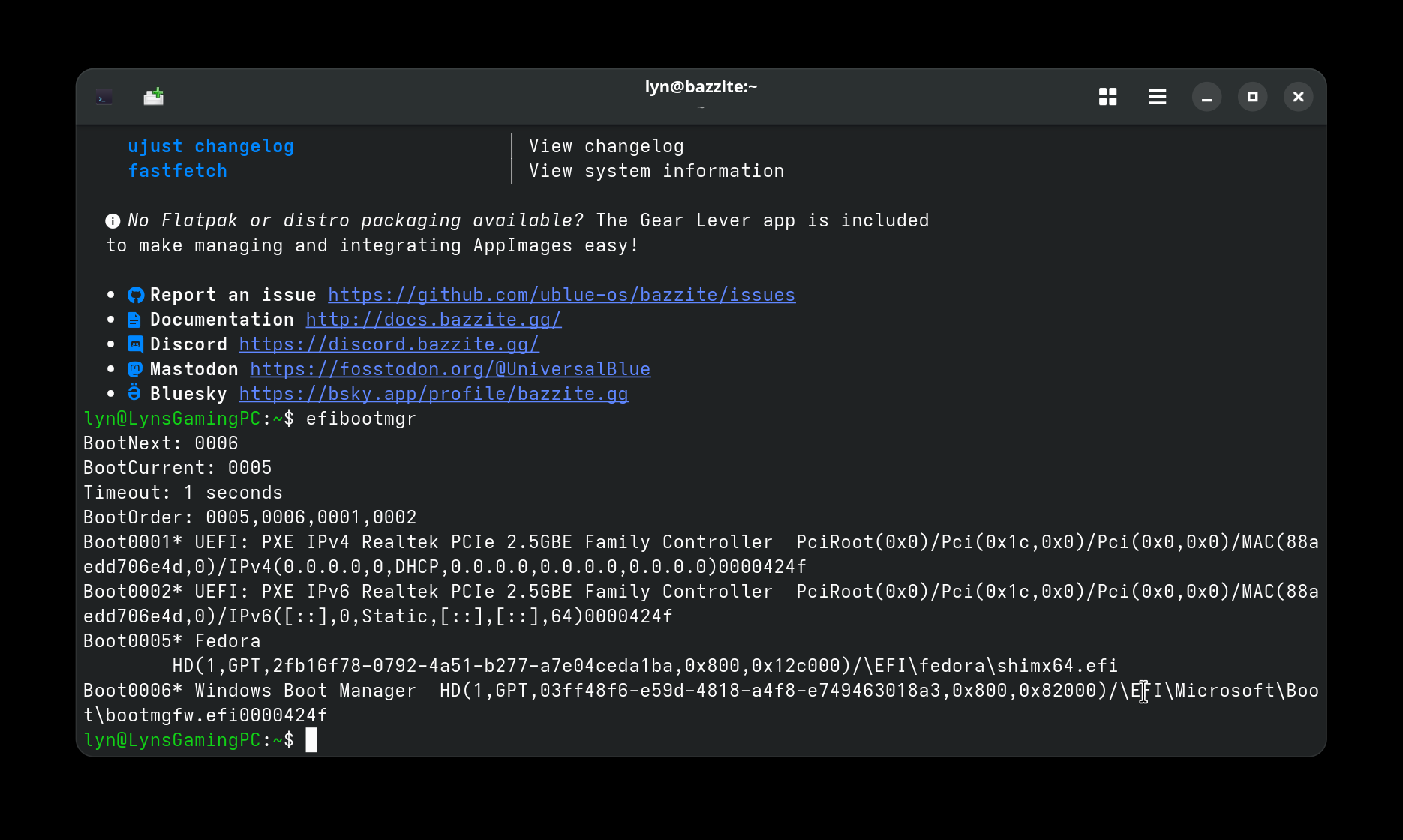Click the Discord logo icon
The image size is (1403, 840).
pos(135,344)
